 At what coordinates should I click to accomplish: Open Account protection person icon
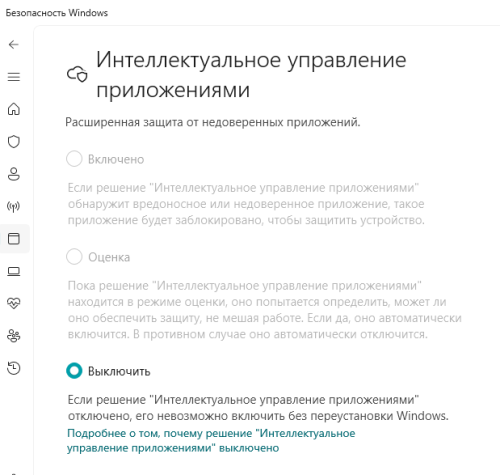14,174
